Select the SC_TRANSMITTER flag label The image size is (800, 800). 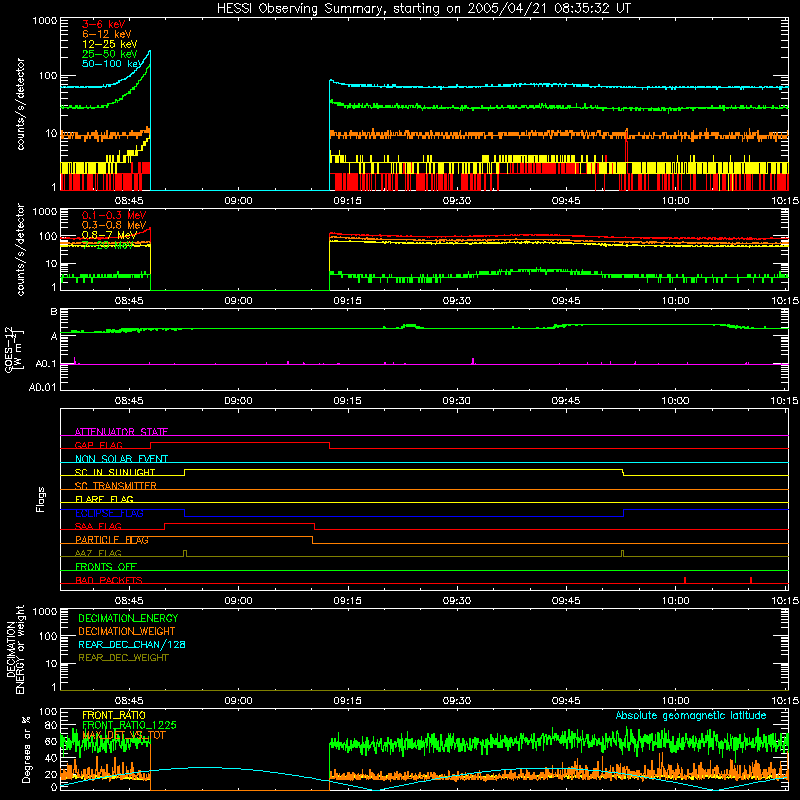point(116,486)
